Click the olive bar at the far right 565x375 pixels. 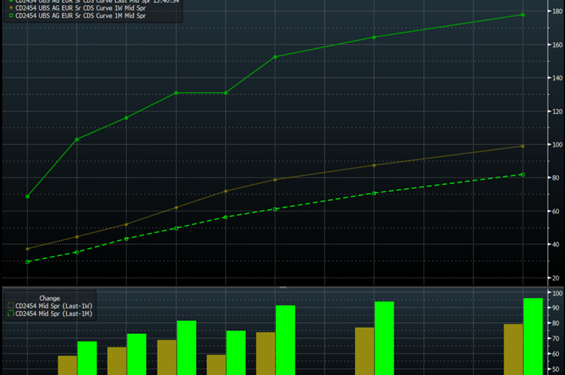point(513,349)
